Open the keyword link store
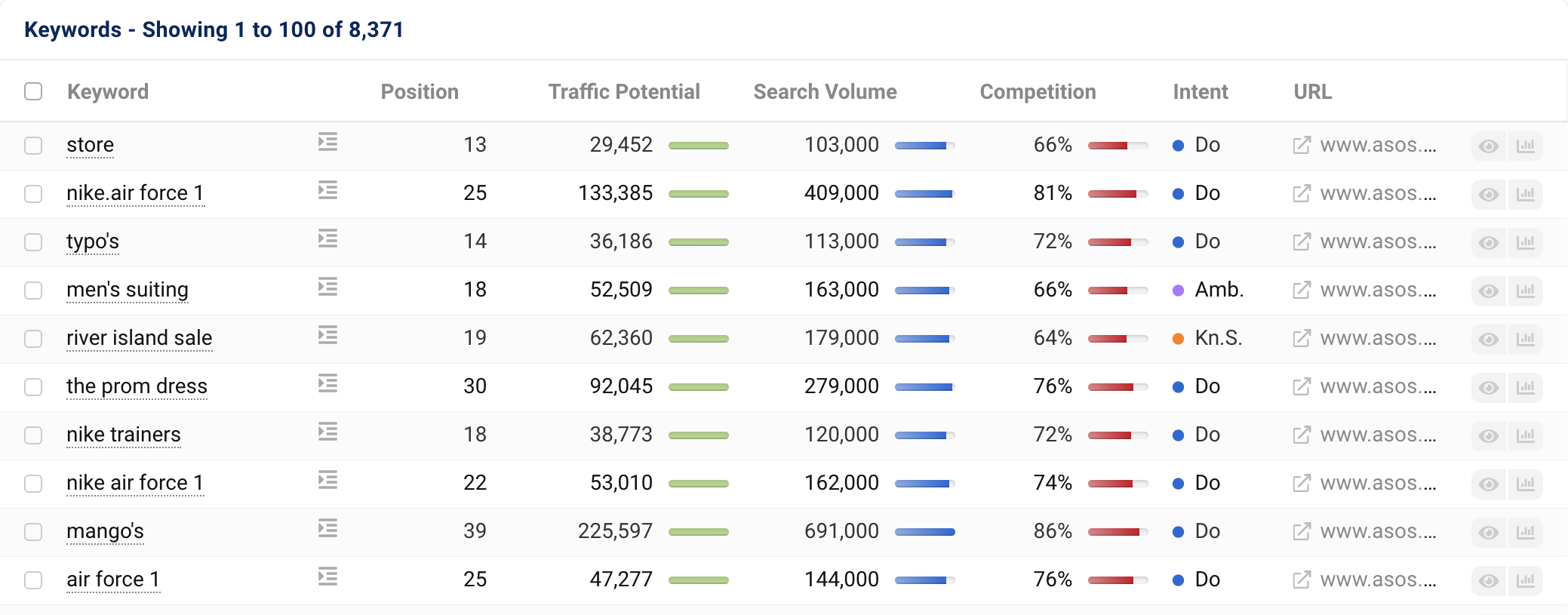The height and width of the screenshot is (615, 1568). pyautogui.click(x=91, y=145)
